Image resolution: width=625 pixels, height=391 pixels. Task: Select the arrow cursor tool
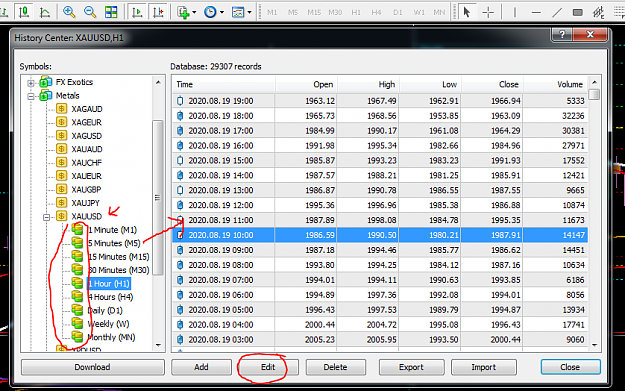(x=466, y=12)
